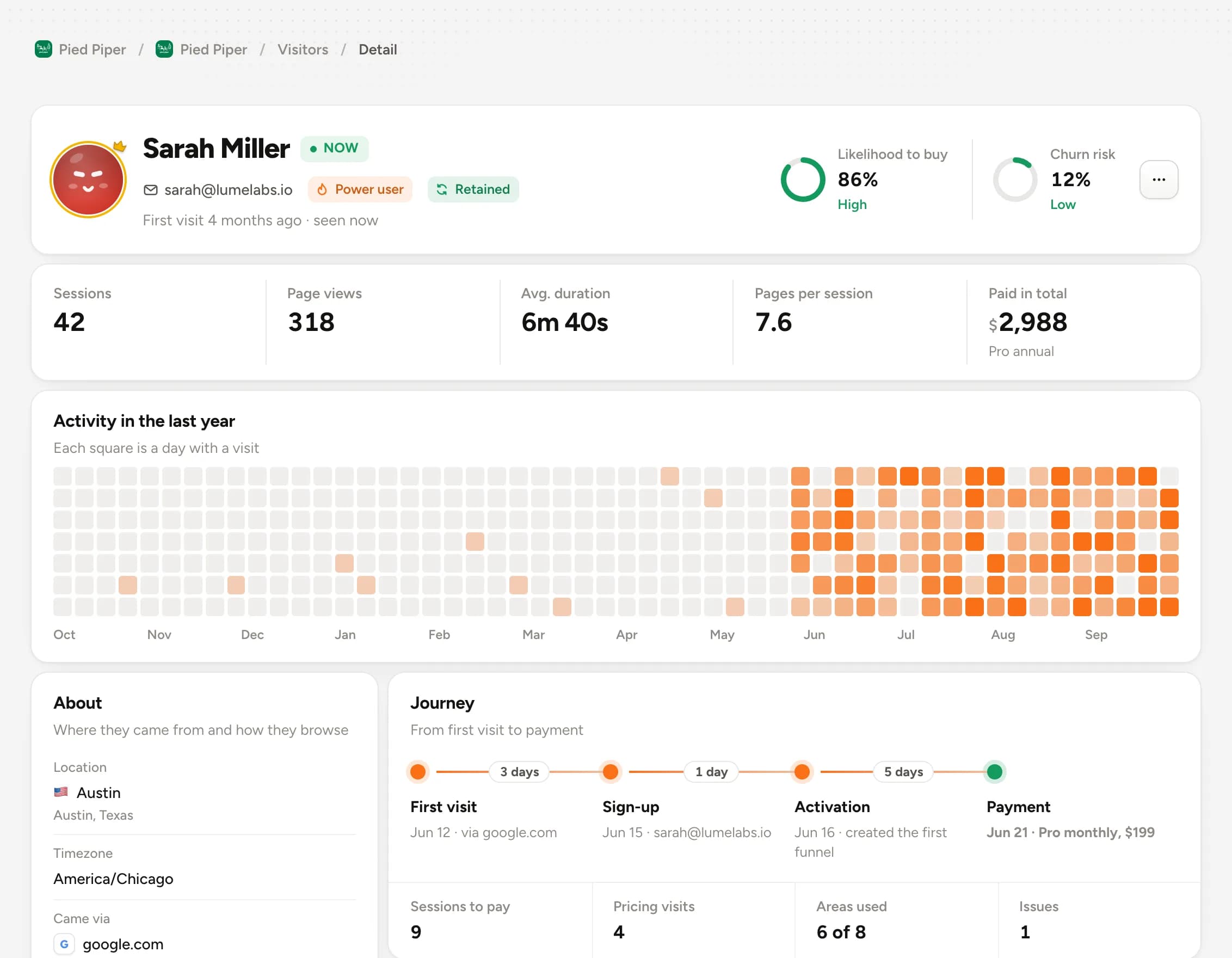This screenshot has height=958, width=1232.
Task: Click Jun 21 · Pro monthly, $199 text
Action: (1070, 833)
